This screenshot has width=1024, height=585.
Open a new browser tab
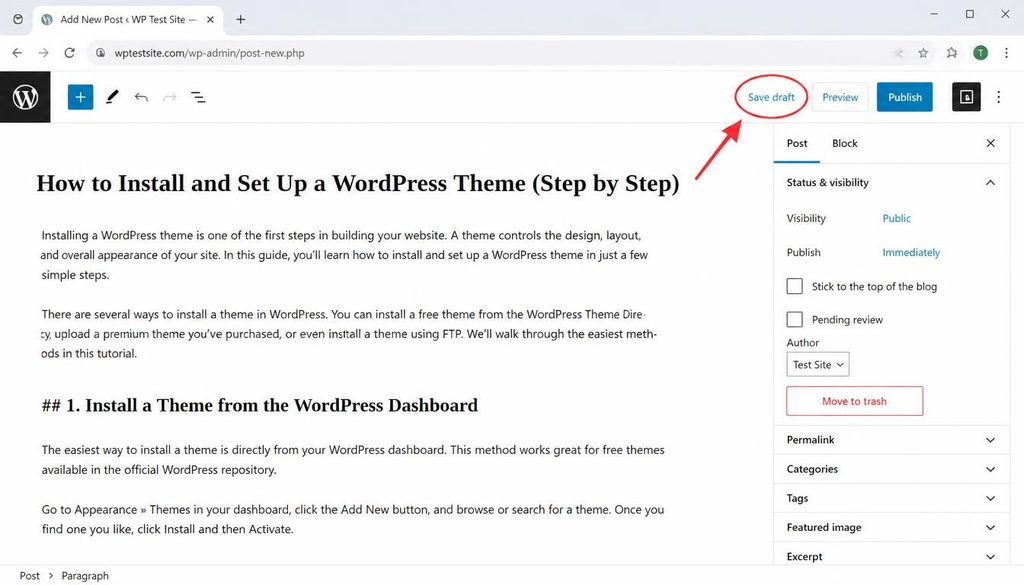click(x=240, y=20)
